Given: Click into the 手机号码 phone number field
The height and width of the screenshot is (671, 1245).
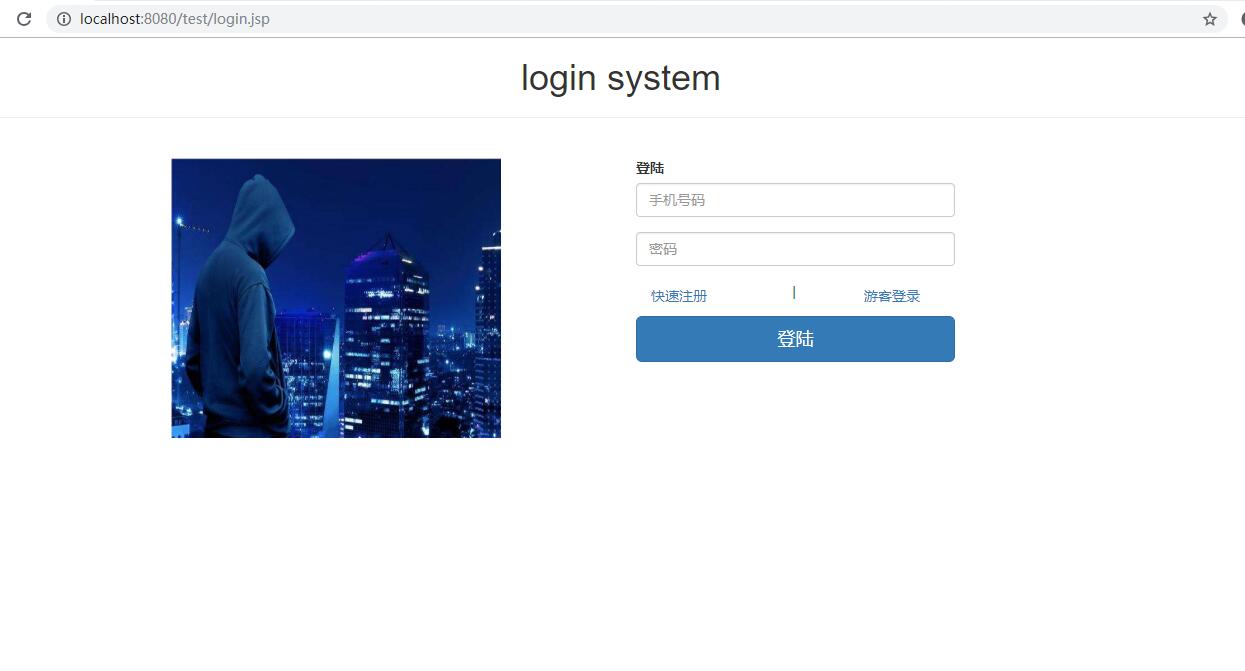Looking at the screenshot, I should pyautogui.click(x=795, y=200).
